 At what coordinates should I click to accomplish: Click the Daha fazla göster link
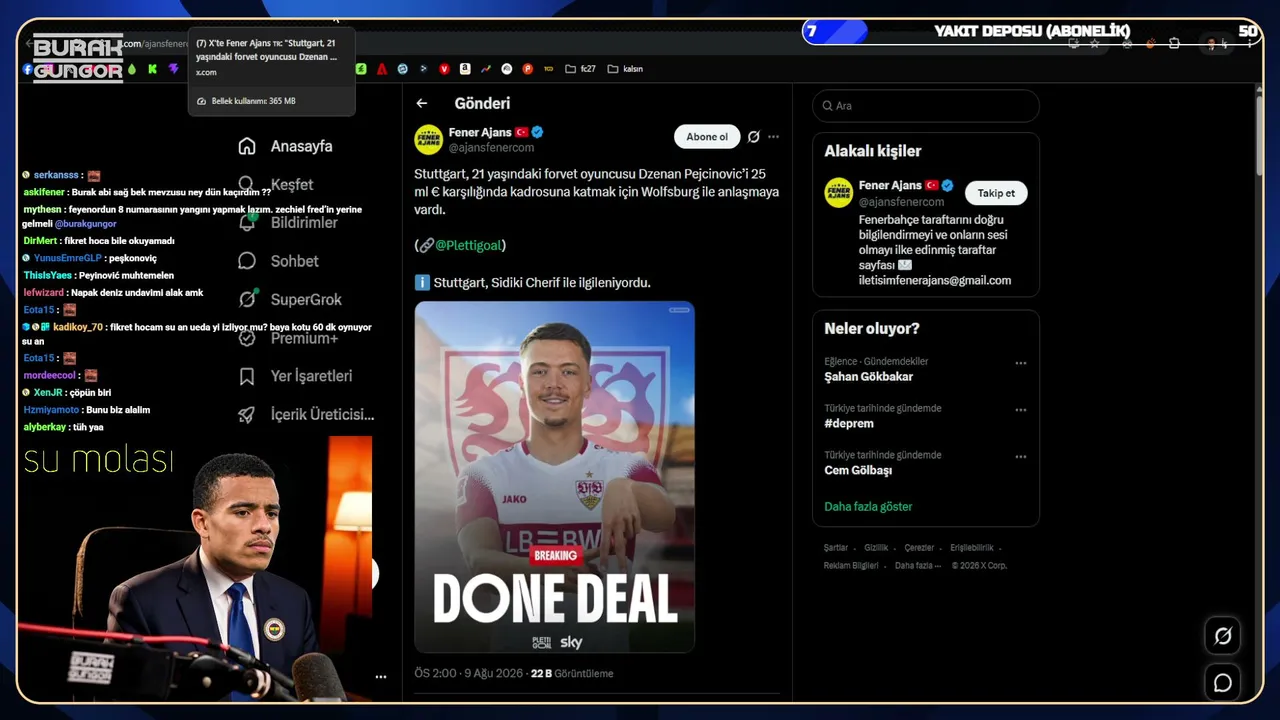(868, 507)
